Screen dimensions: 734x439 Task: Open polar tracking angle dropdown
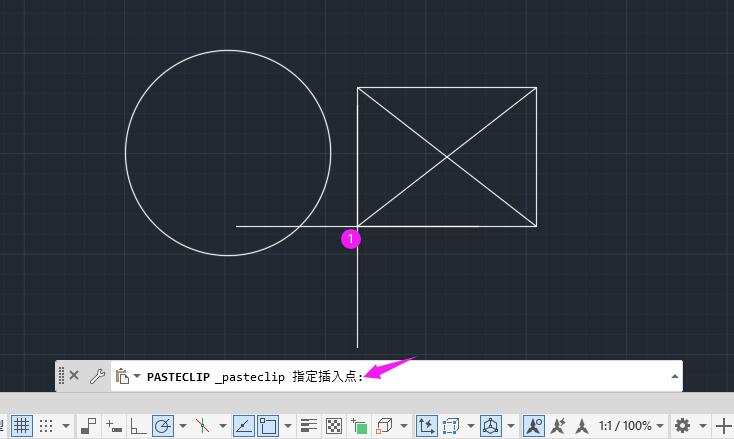(x=183, y=426)
